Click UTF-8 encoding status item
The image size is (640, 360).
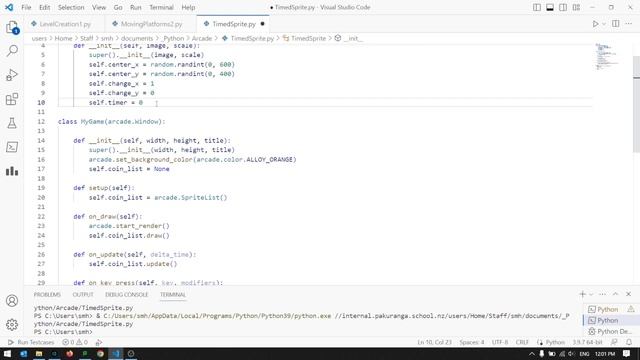500,342
